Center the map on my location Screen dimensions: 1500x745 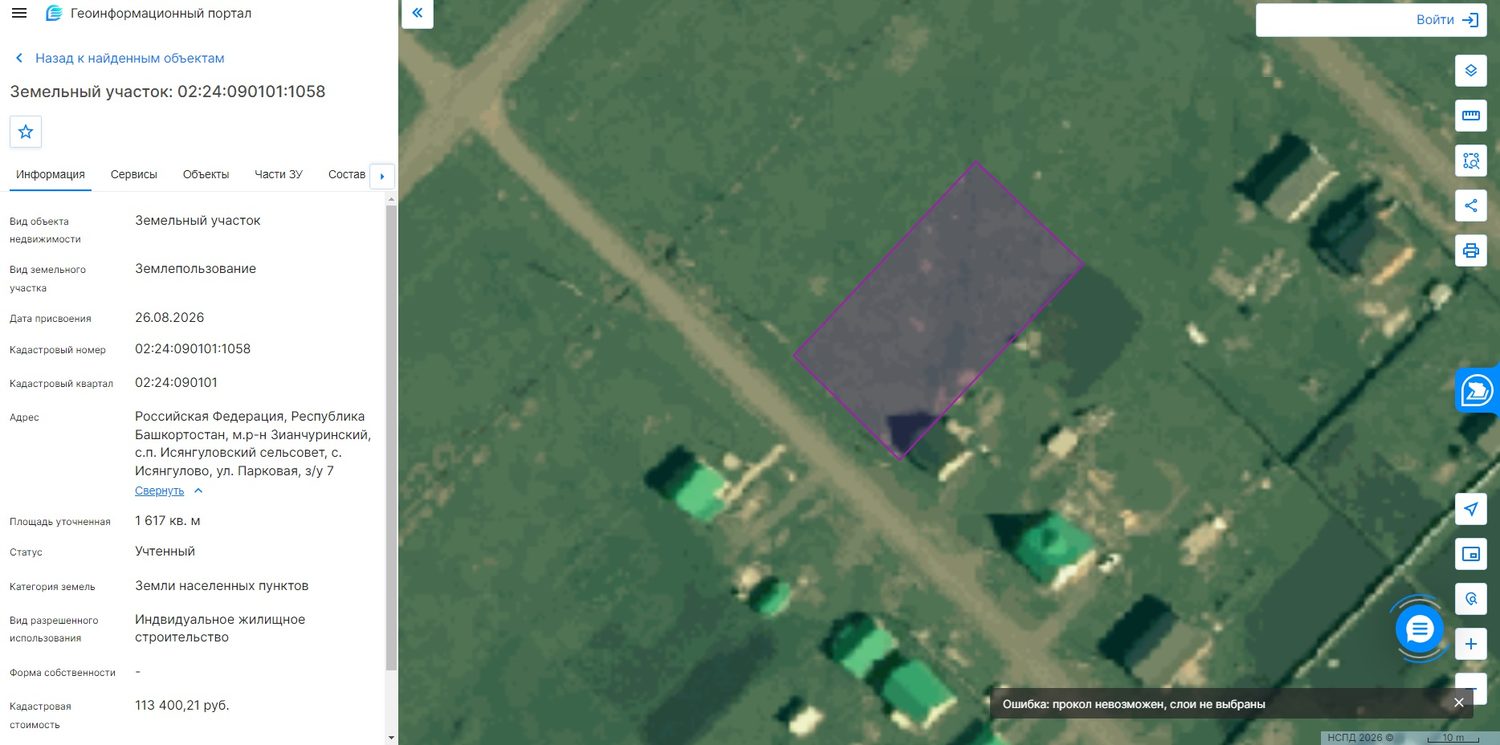pyautogui.click(x=1471, y=509)
